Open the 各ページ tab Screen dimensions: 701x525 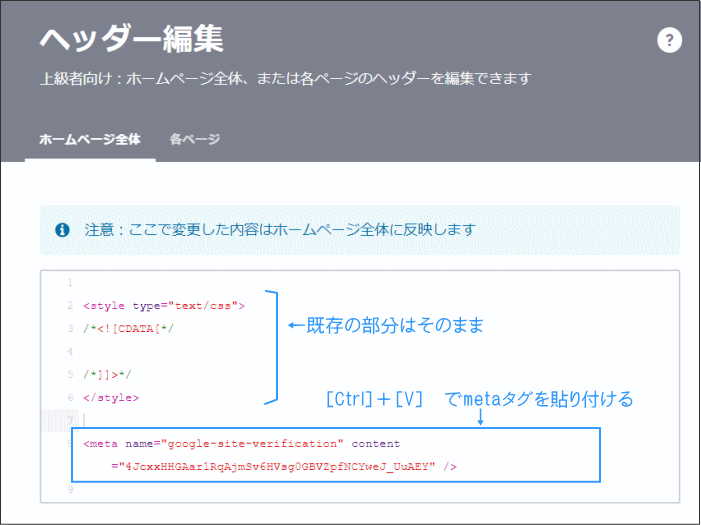point(194,139)
